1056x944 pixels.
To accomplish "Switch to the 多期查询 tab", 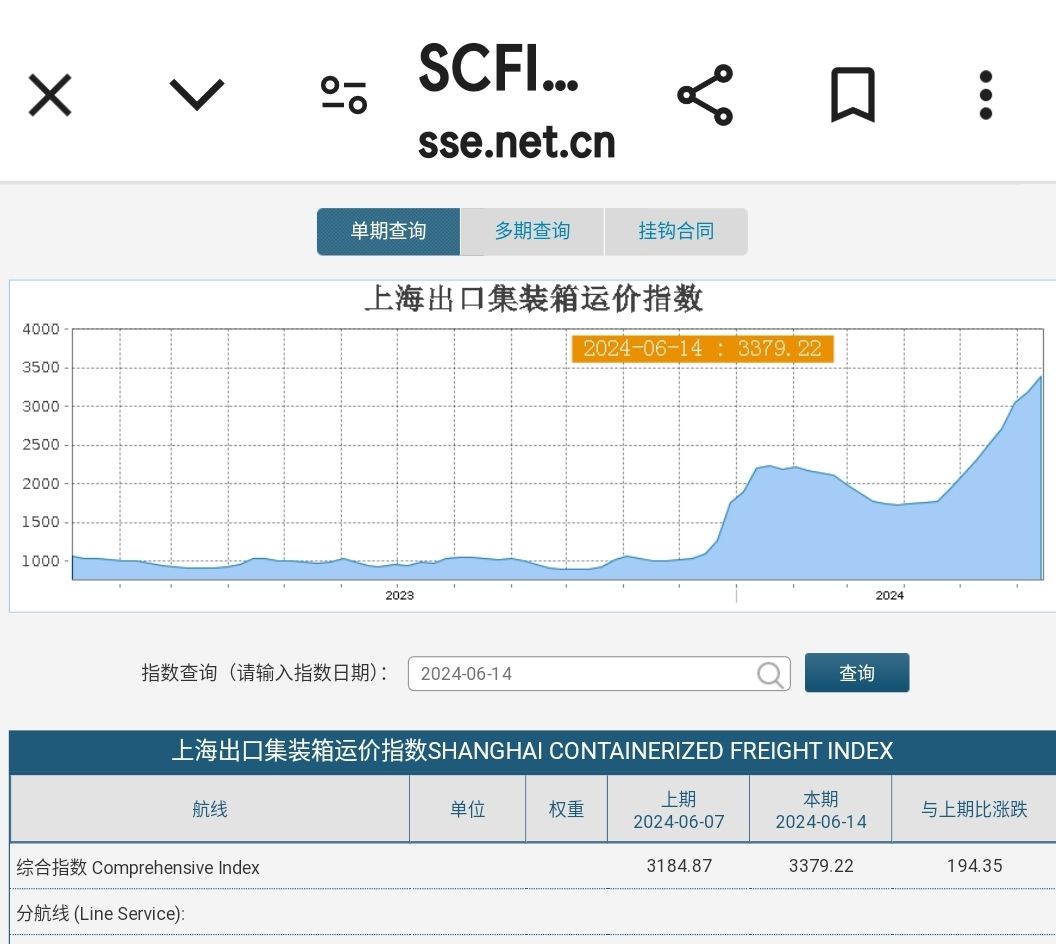I will pos(531,231).
